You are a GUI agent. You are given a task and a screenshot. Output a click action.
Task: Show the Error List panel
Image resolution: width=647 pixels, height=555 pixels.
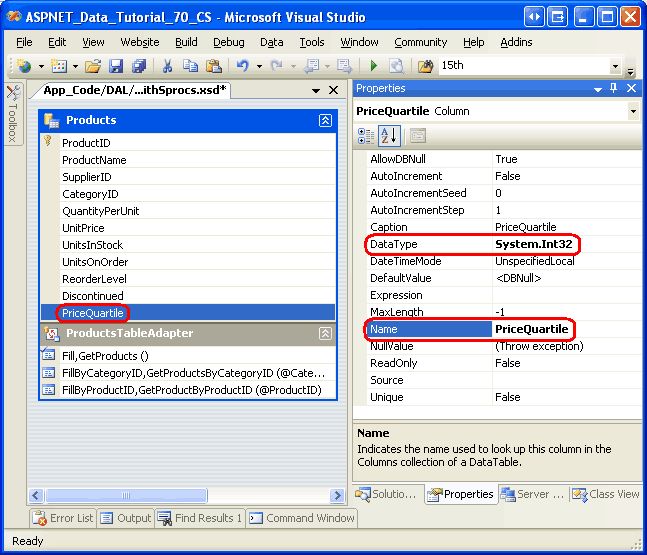pyautogui.click(x=64, y=518)
